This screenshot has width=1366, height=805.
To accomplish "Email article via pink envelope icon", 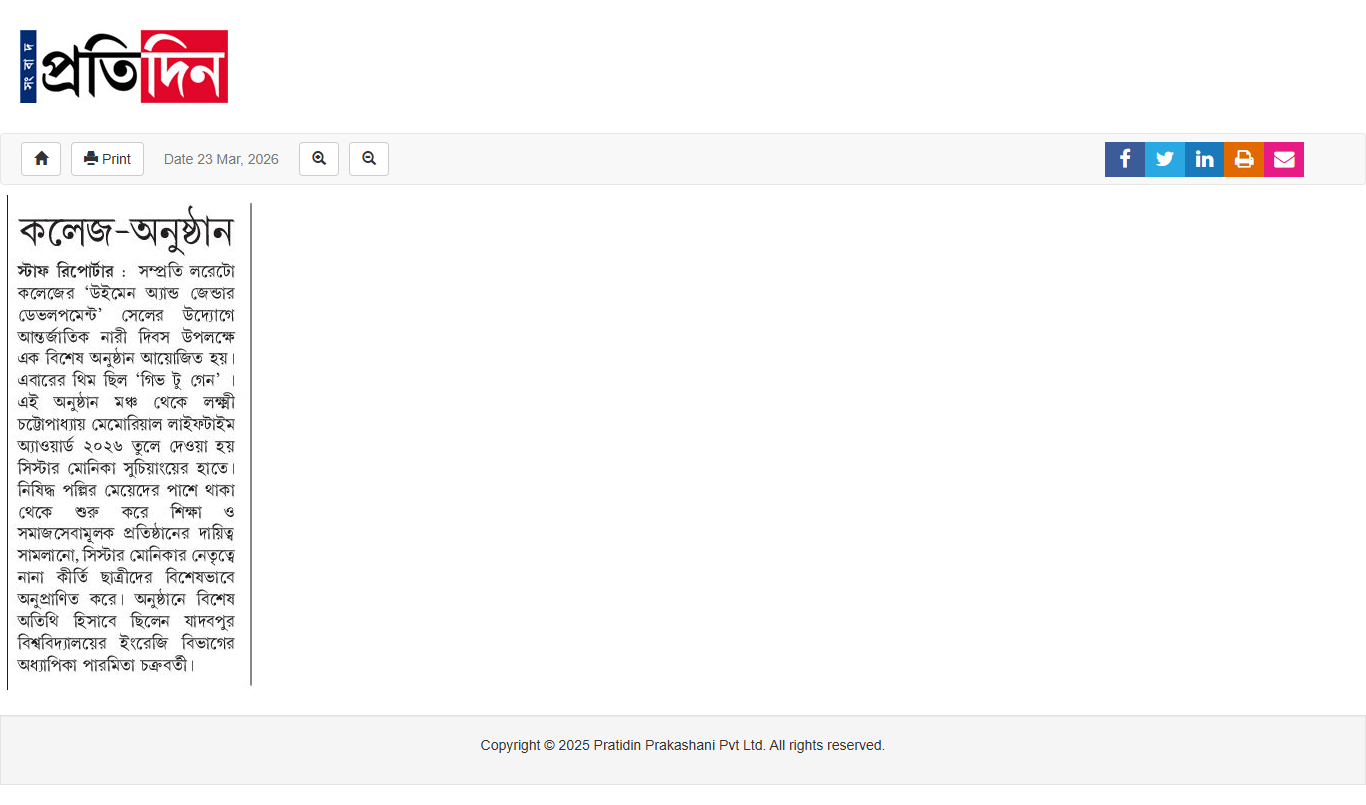I will pos(1284,160).
